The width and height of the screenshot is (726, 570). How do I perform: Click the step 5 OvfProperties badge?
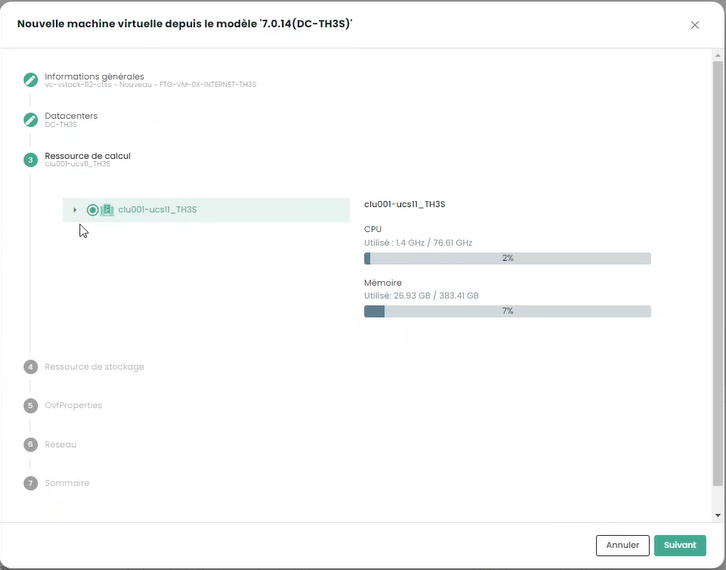click(31, 406)
